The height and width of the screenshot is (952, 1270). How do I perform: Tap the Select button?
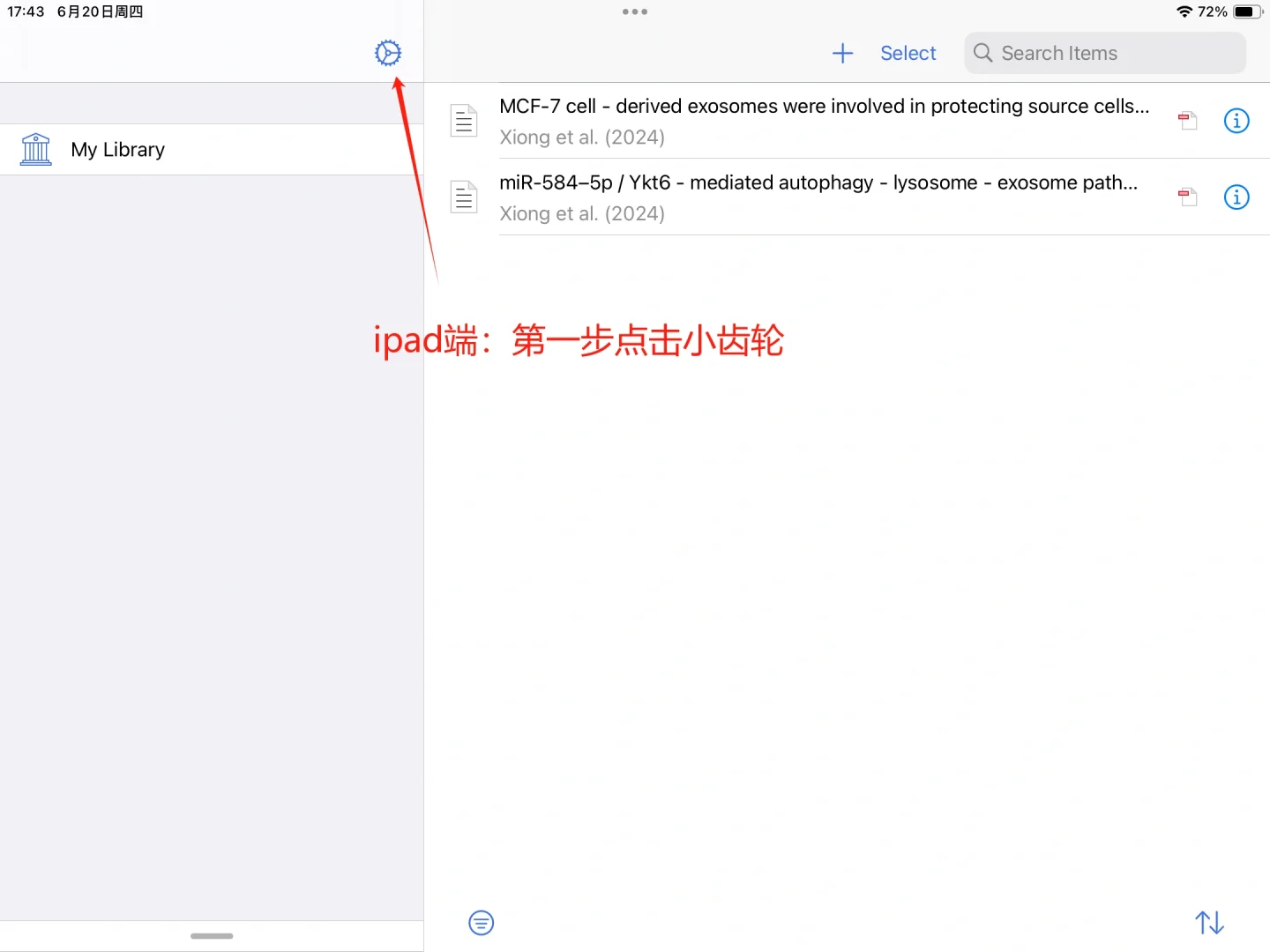908,53
